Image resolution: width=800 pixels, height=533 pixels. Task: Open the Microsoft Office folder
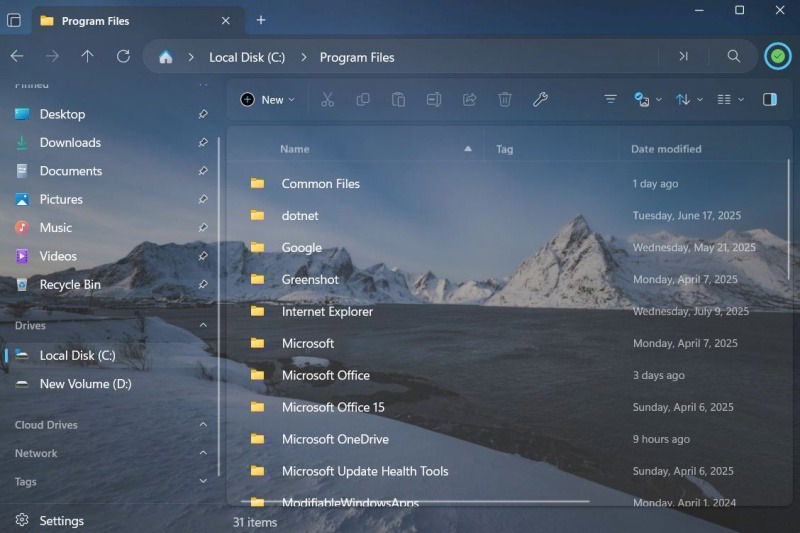(325, 375)
